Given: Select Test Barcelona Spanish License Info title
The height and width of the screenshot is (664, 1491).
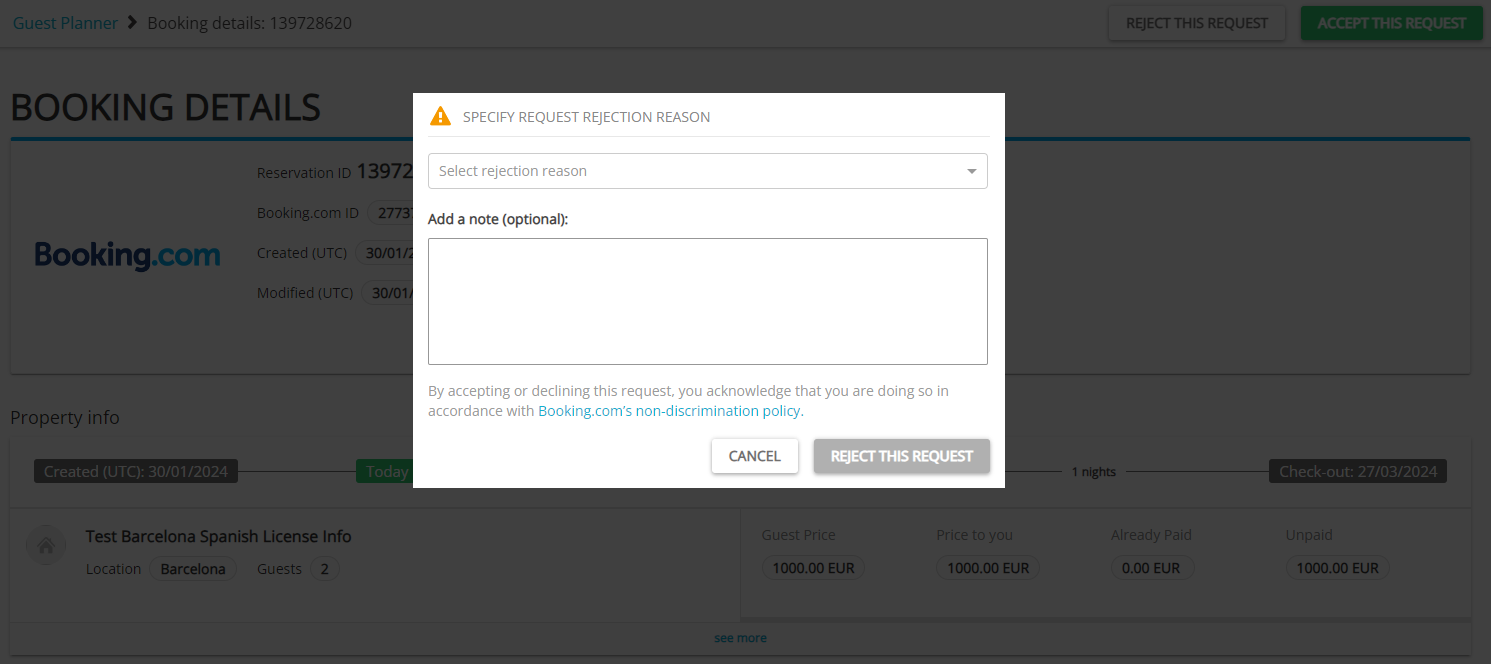Looking at the screenshot, I should pos(218,537).
